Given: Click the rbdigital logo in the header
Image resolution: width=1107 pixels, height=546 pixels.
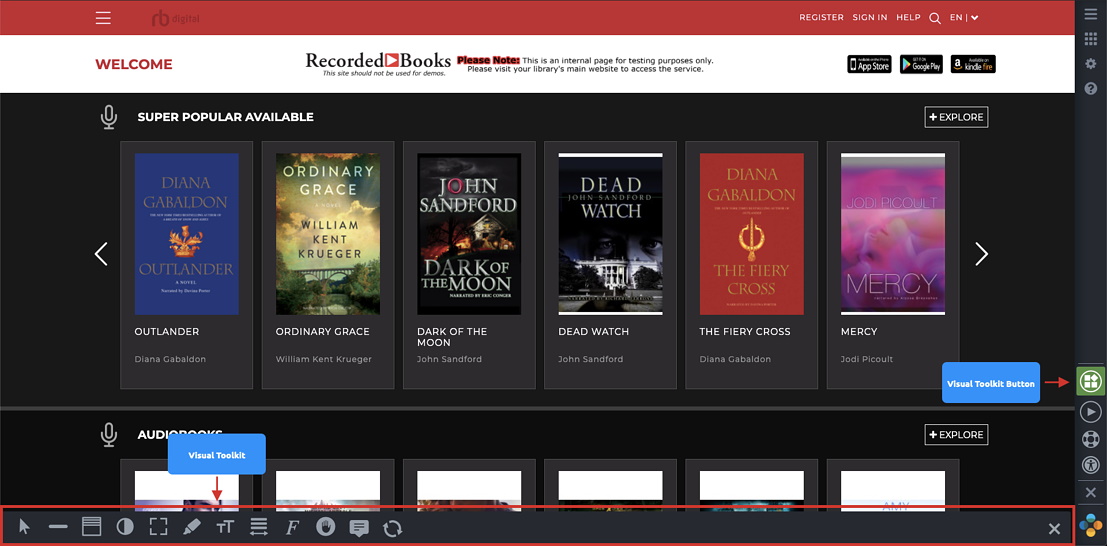Looking at the screenshot, I should (175, 18).
